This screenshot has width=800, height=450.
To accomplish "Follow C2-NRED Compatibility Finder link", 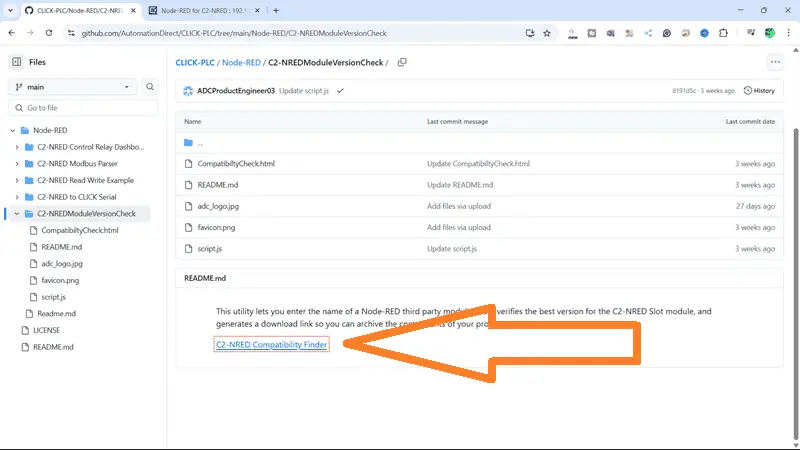I will click(271, 345).
